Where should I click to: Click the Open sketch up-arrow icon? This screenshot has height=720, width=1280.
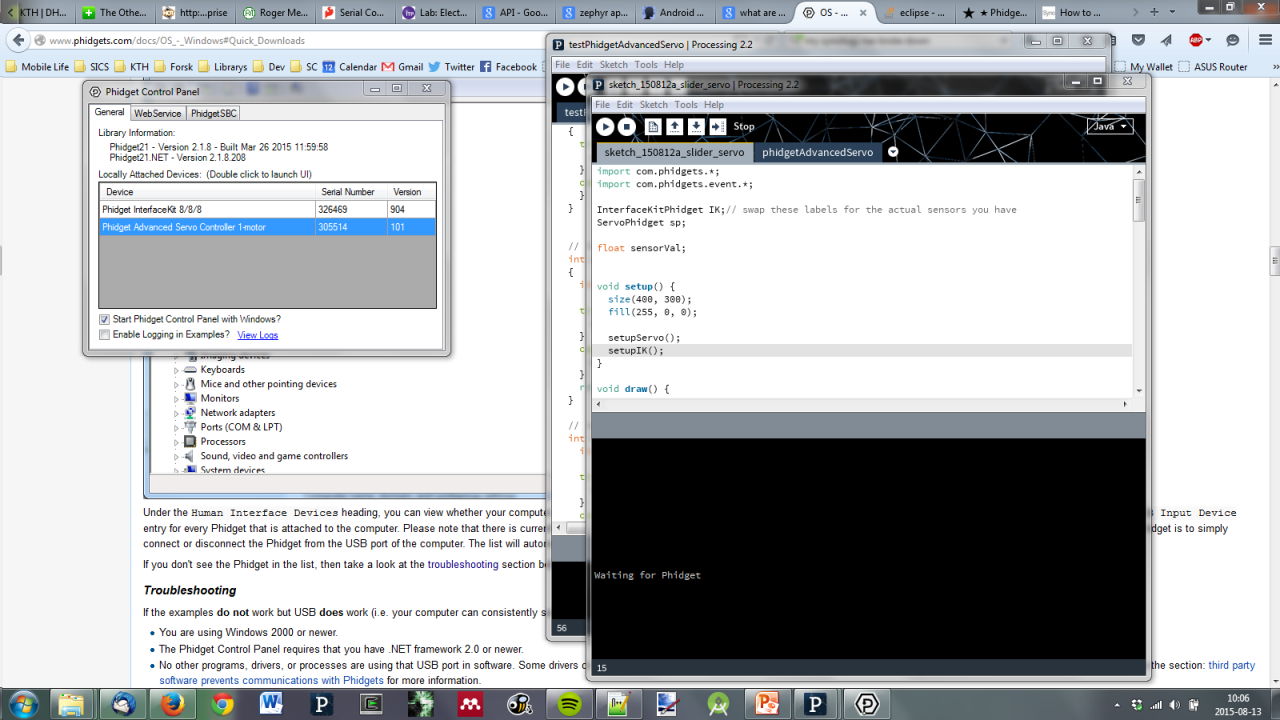(x=675, y=127)
